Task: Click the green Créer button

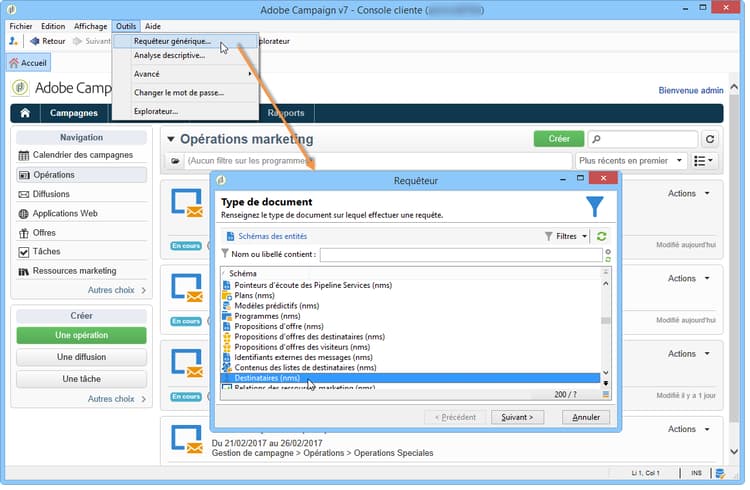Action: click(x=559, y=139)
